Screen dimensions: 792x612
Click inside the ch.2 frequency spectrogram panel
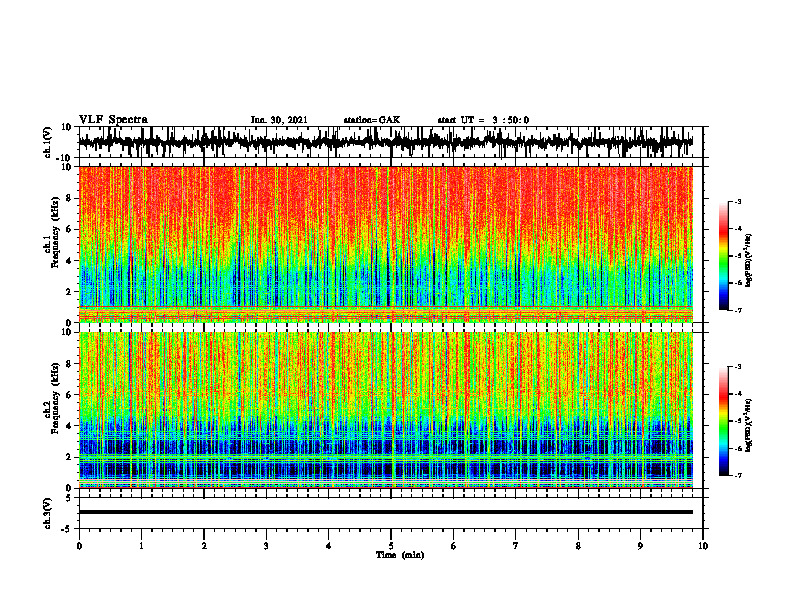pyautogui.click(x=386, y=410)
